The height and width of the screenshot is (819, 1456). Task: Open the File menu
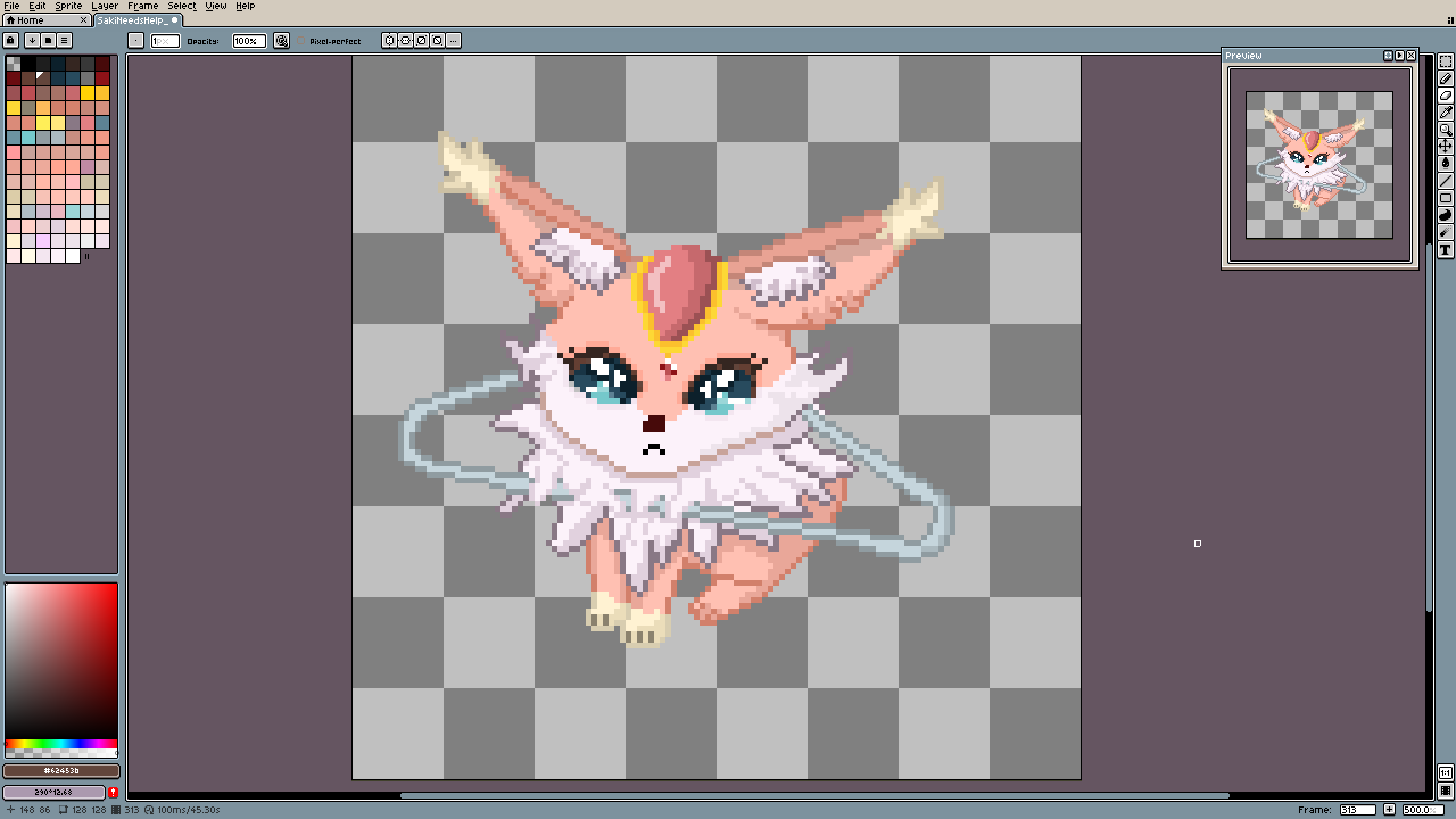12,6
